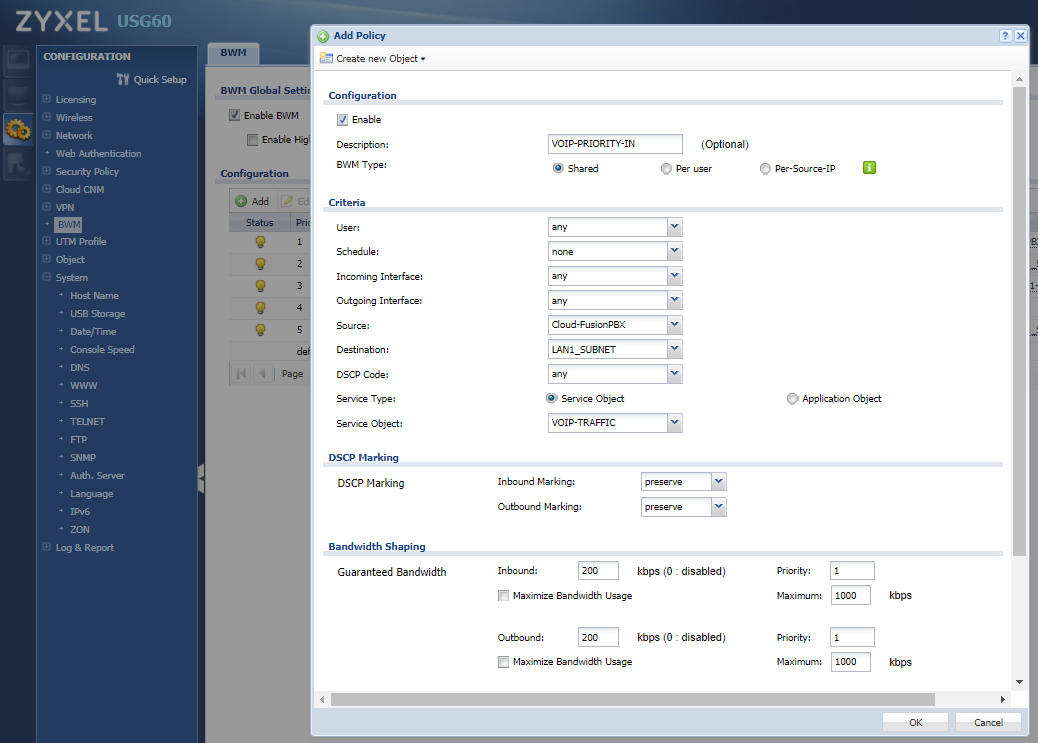1038x743 pixels.
Task: Open the Dashboard icon at top of left rail
Action: (x=18, y=61)
